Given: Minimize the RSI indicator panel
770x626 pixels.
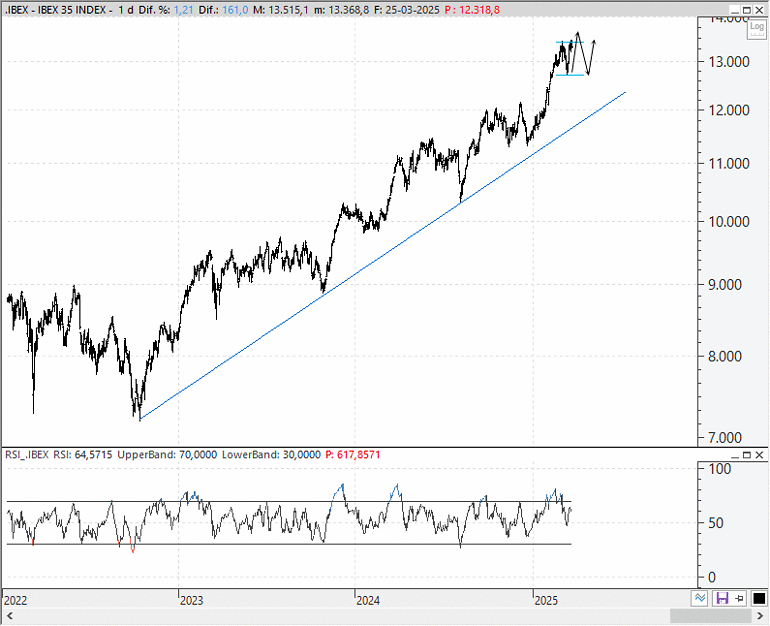Looking at the screenshot, I should [x=734, y=455].
